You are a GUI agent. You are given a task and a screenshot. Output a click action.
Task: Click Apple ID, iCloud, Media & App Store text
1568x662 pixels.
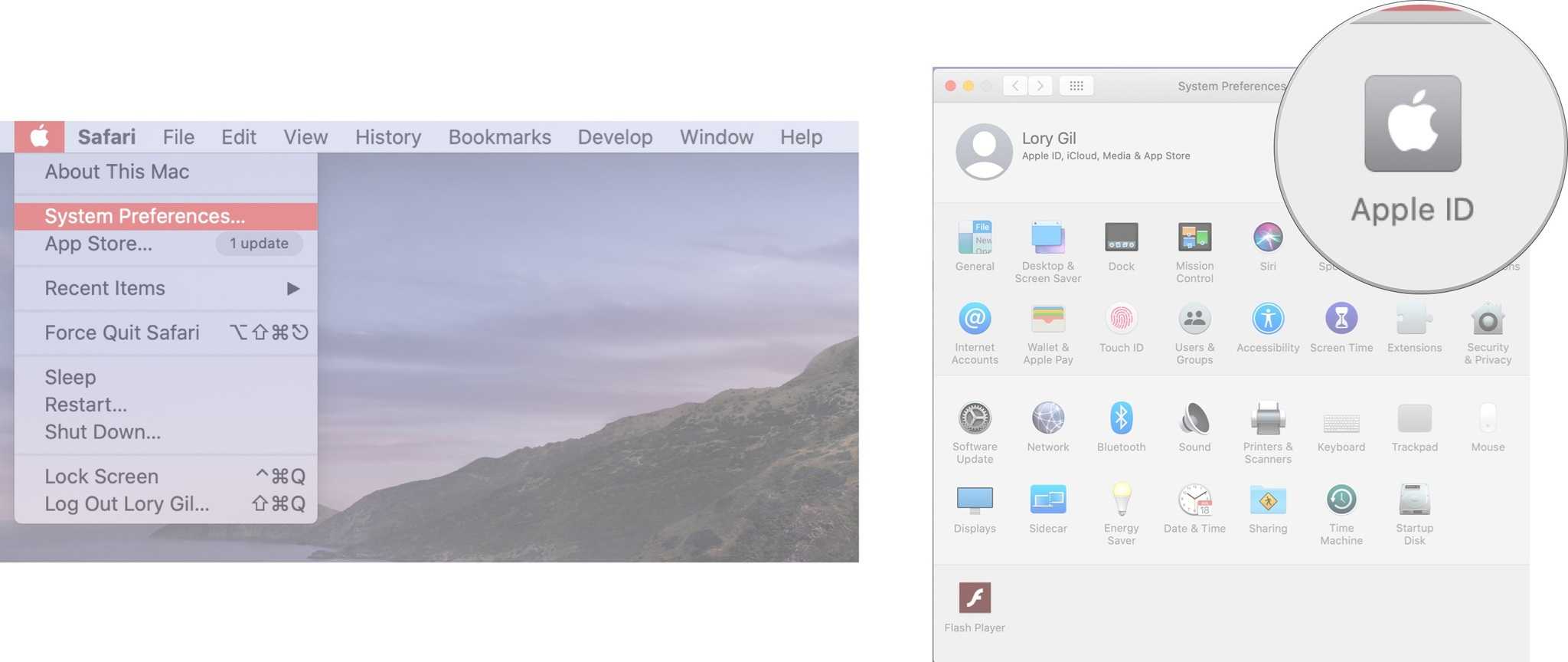pos(1106,156)
